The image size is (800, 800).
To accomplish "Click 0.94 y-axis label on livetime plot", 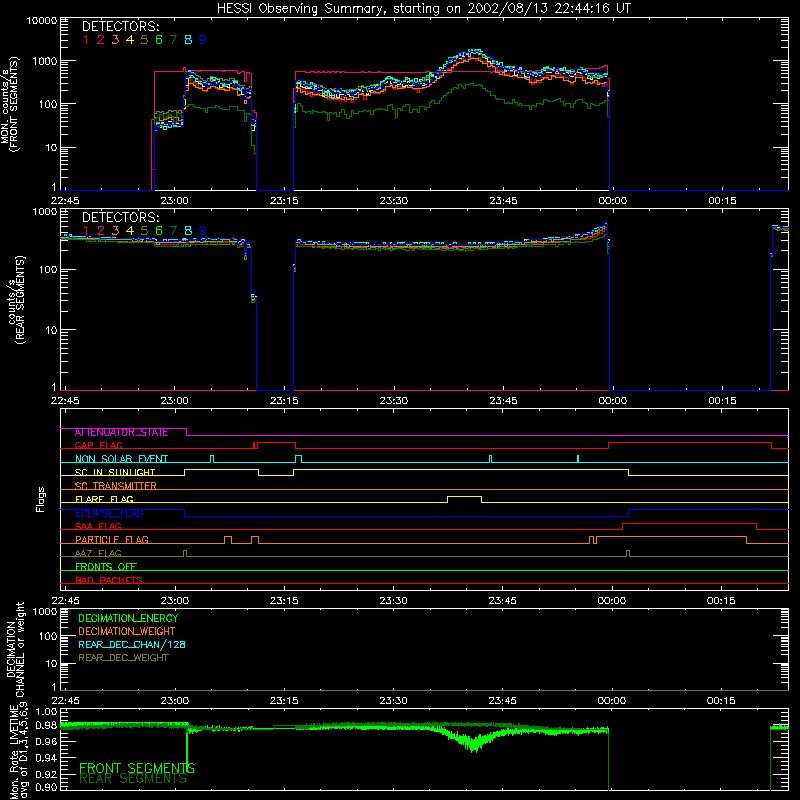I will (46, 758).
